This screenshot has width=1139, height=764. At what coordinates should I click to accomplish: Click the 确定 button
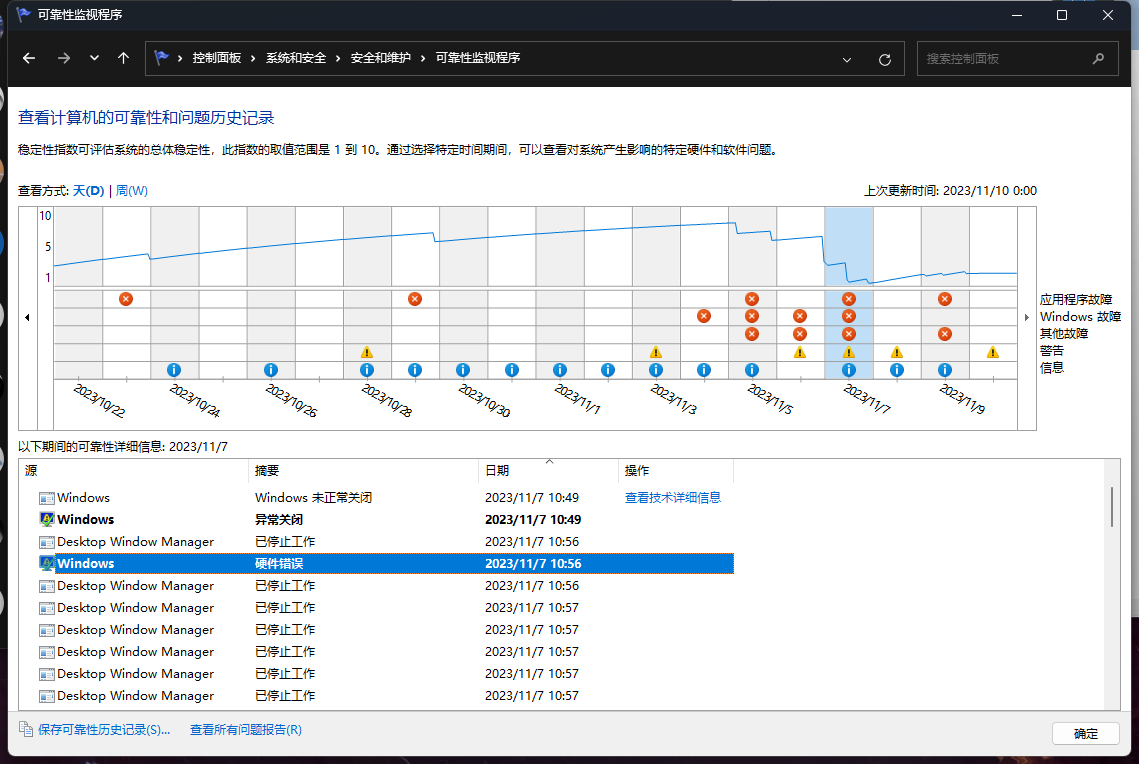[1086, 733]
